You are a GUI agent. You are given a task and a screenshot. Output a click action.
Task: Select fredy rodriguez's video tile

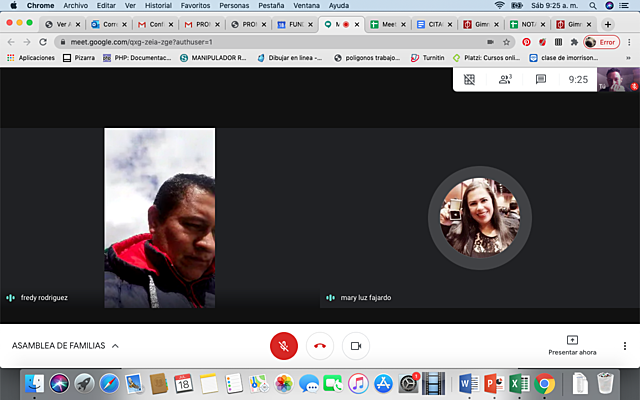point(160,218)
